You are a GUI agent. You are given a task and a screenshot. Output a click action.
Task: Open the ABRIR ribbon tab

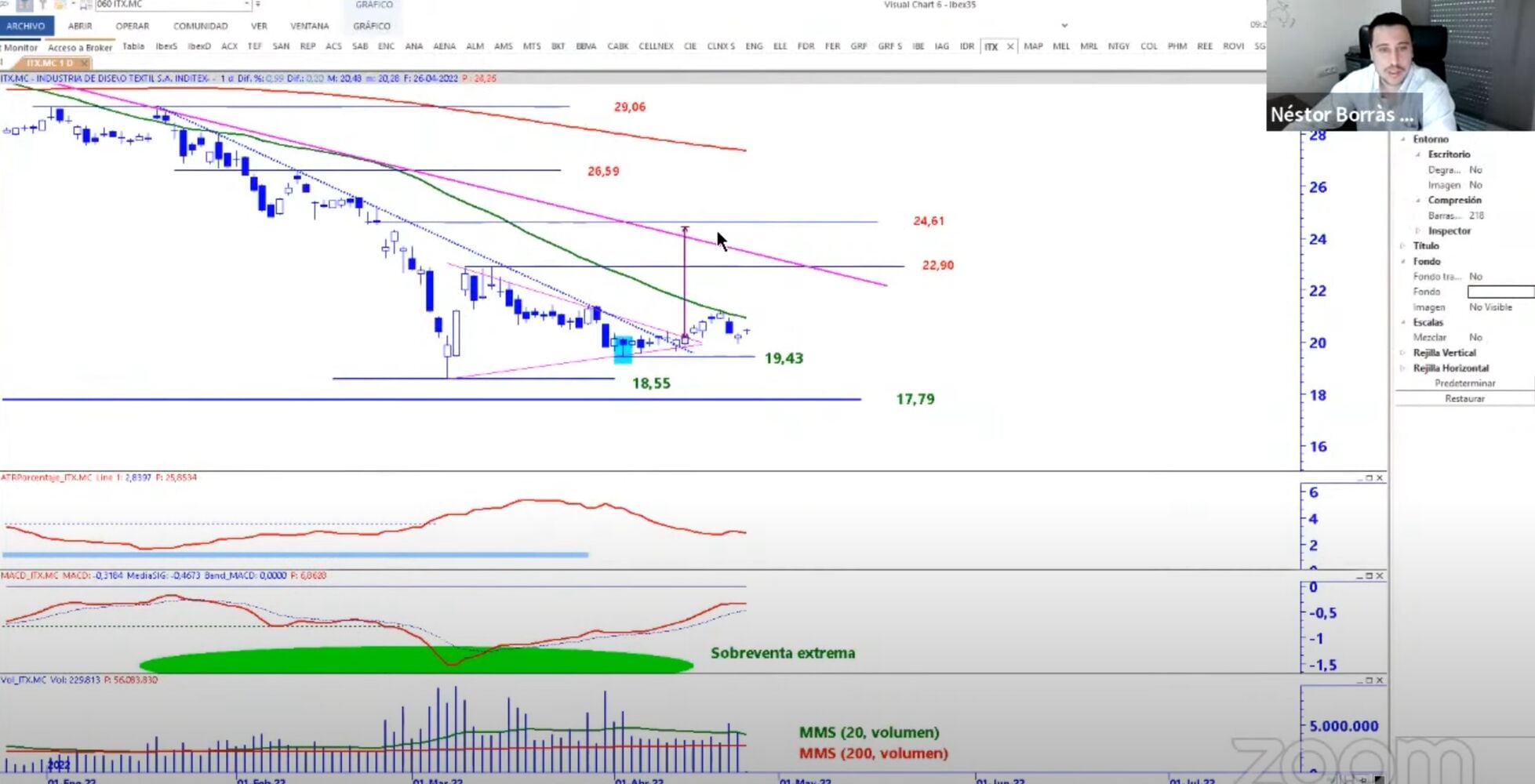pos(80,26)
